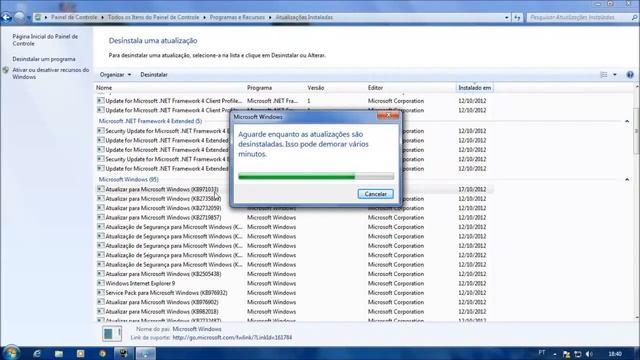Click the dark taskbar app icon

tap(124, 353)
